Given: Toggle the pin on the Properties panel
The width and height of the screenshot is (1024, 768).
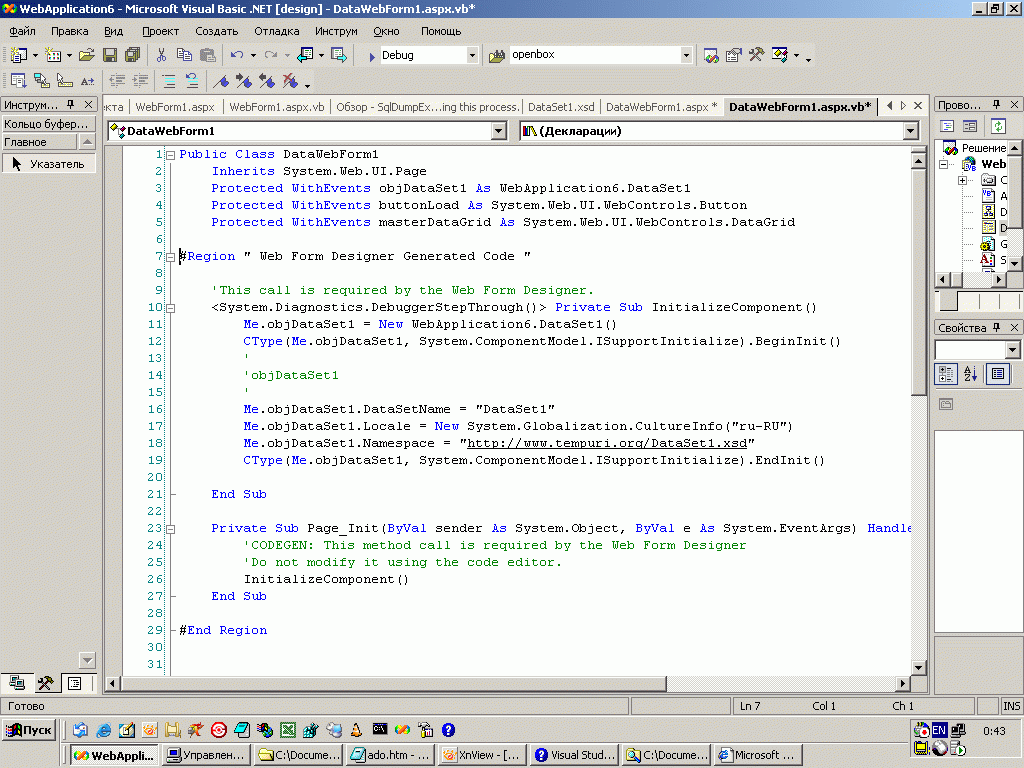Looking at the screenshot, I should coord(997,327).
